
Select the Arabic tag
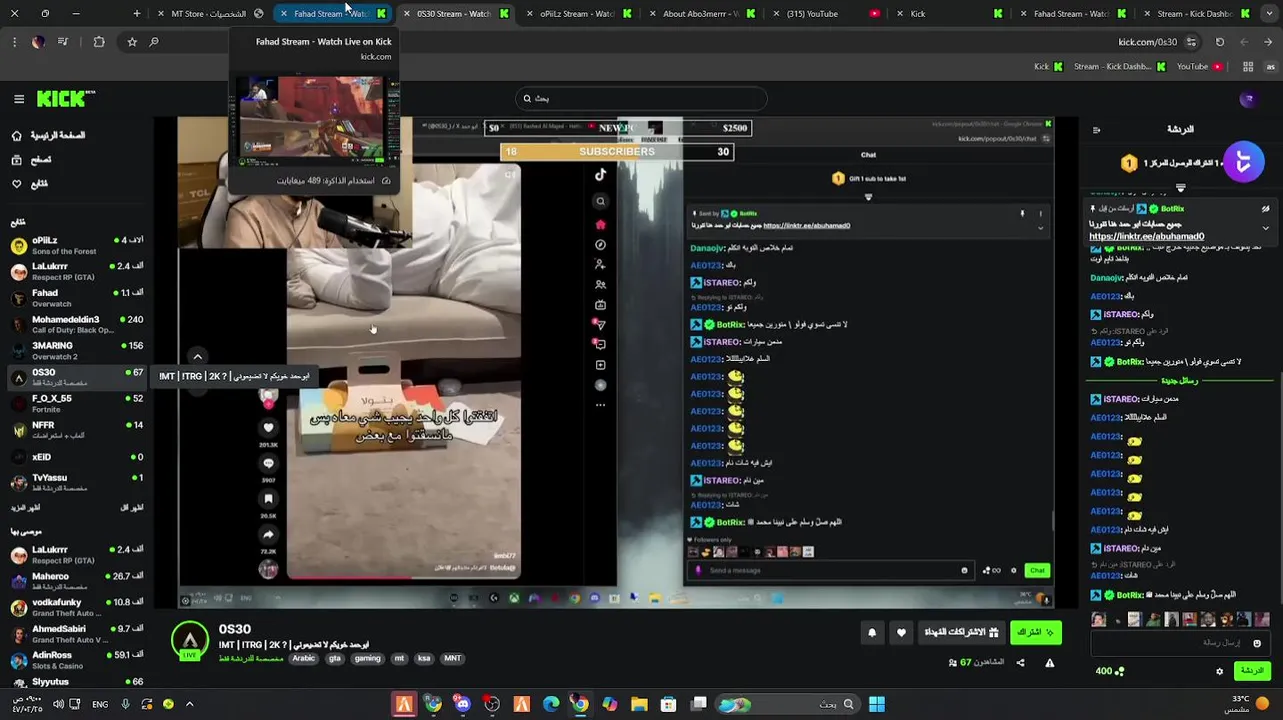pos(304,658)
